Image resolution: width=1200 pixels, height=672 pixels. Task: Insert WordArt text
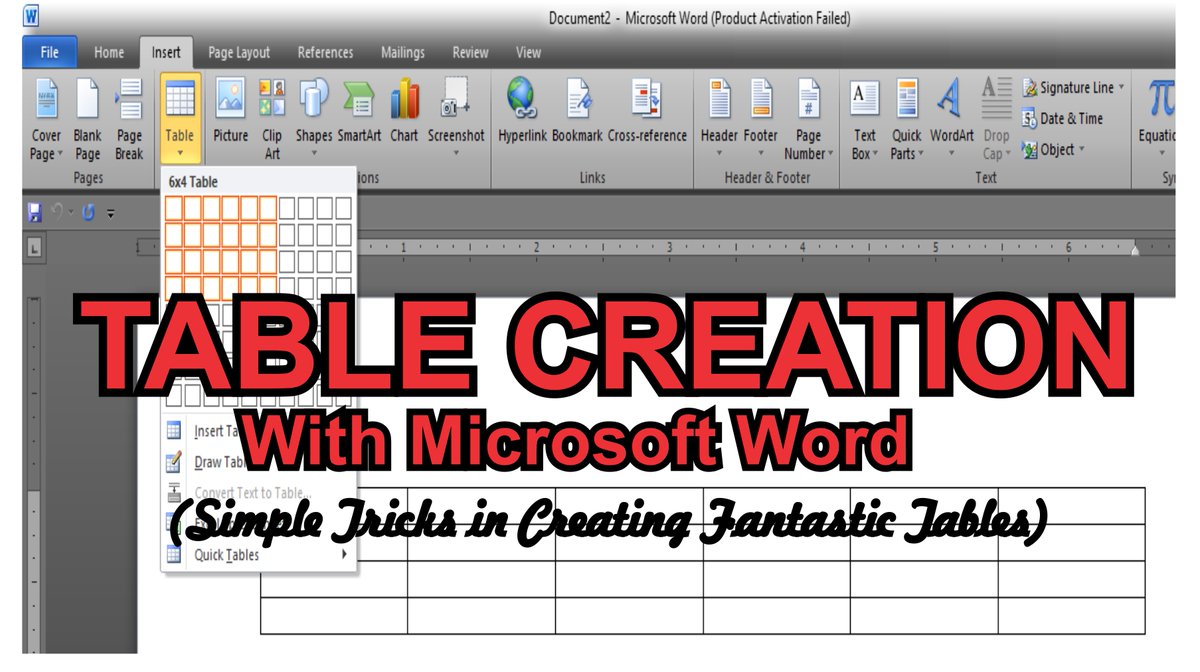click(951, 118)
